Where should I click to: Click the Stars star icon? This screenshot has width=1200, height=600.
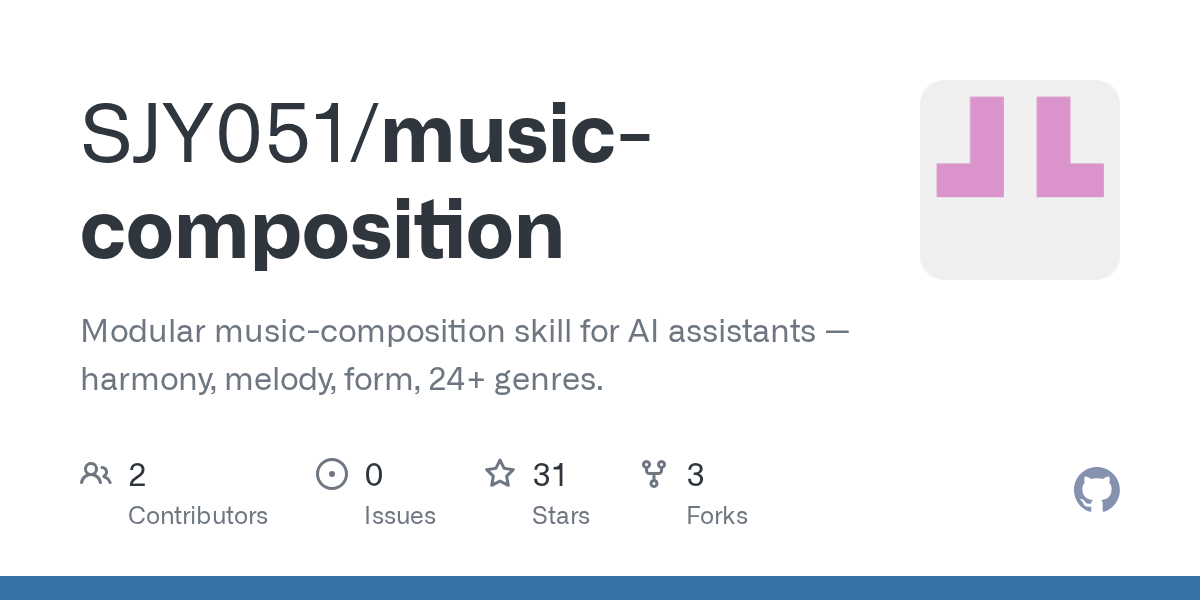(x=499, y=474)
